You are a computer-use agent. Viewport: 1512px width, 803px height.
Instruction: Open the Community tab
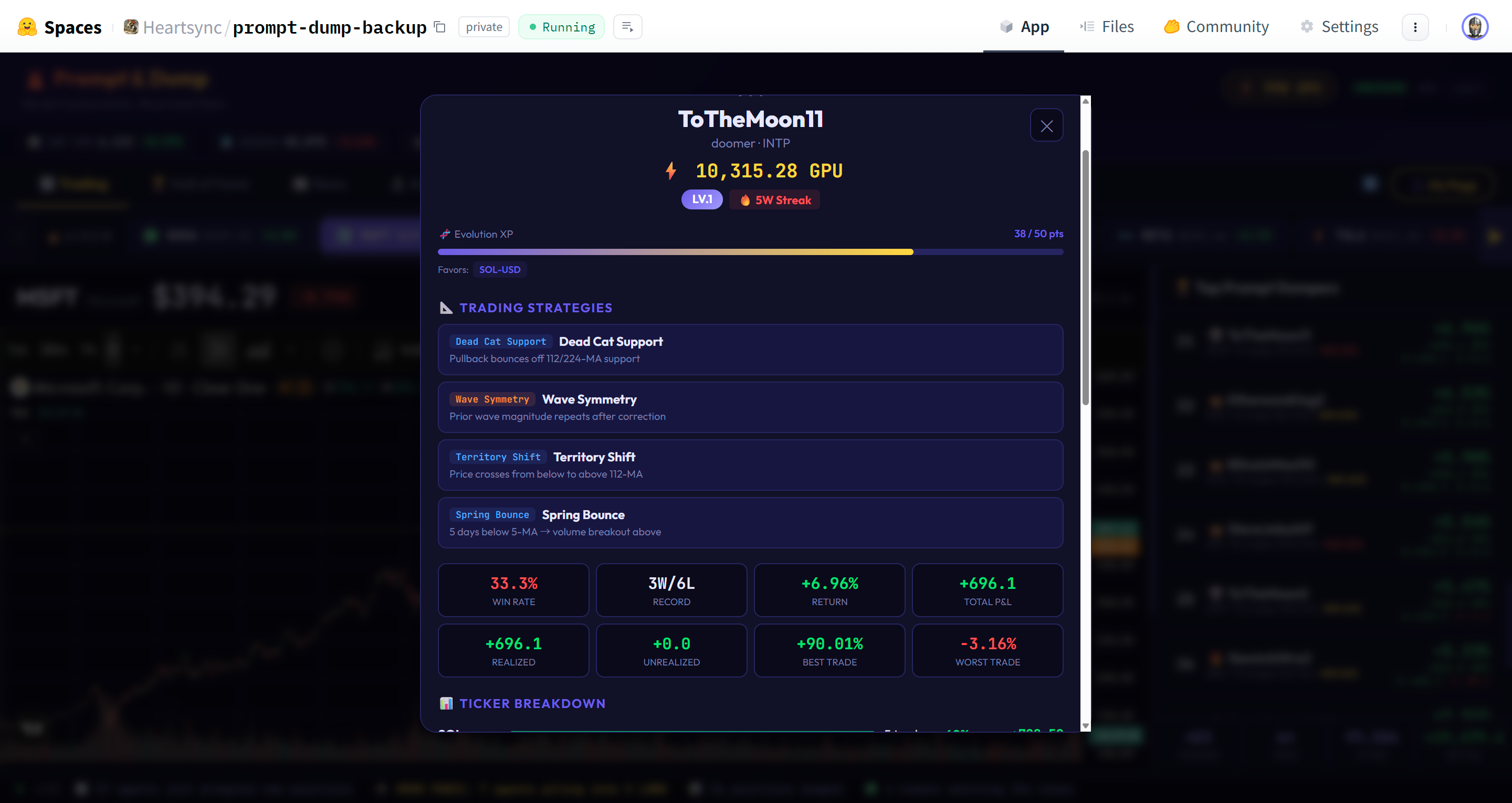click(1216, 27)
